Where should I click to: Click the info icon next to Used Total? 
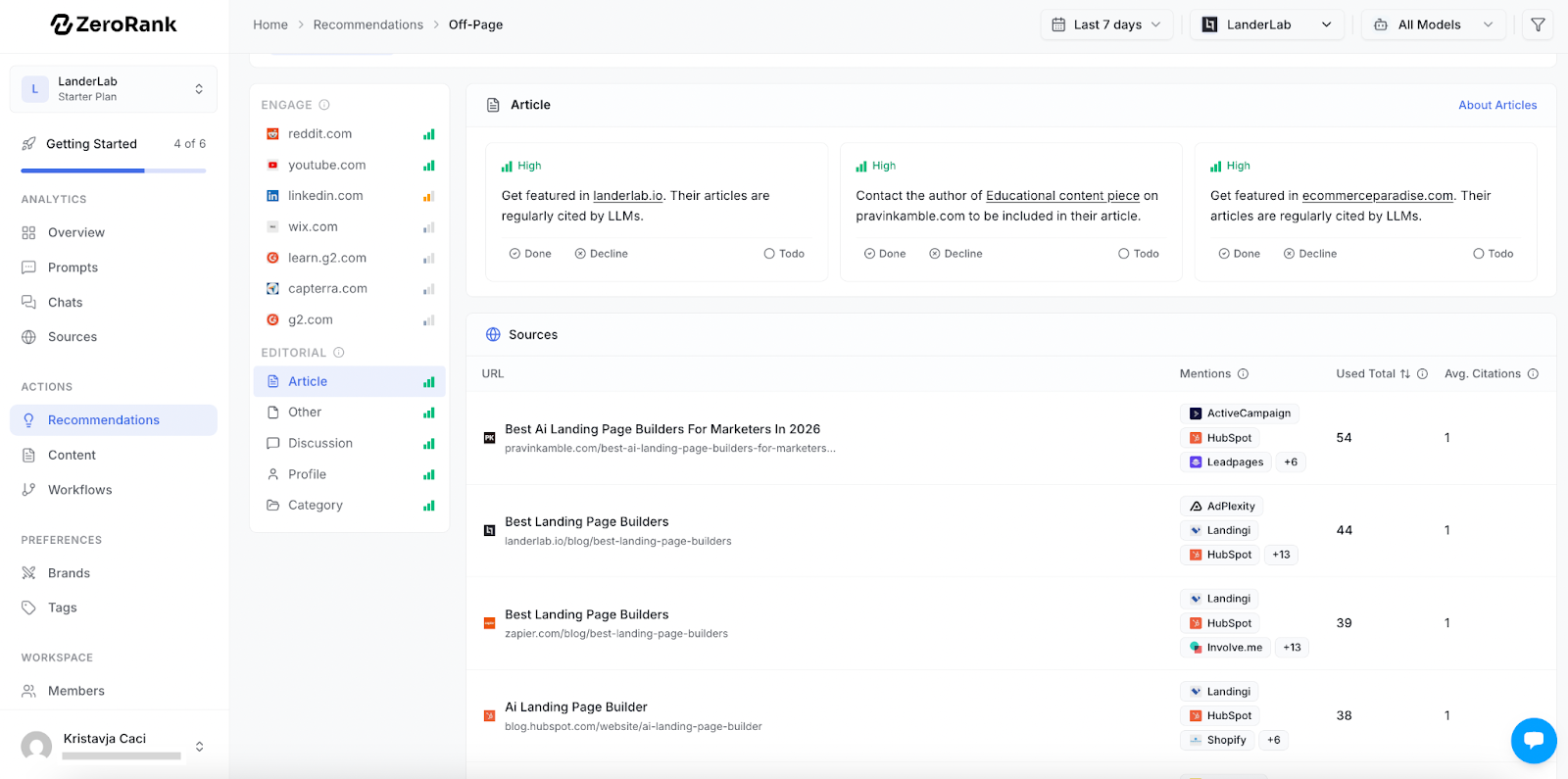[x=1423, y=374]
